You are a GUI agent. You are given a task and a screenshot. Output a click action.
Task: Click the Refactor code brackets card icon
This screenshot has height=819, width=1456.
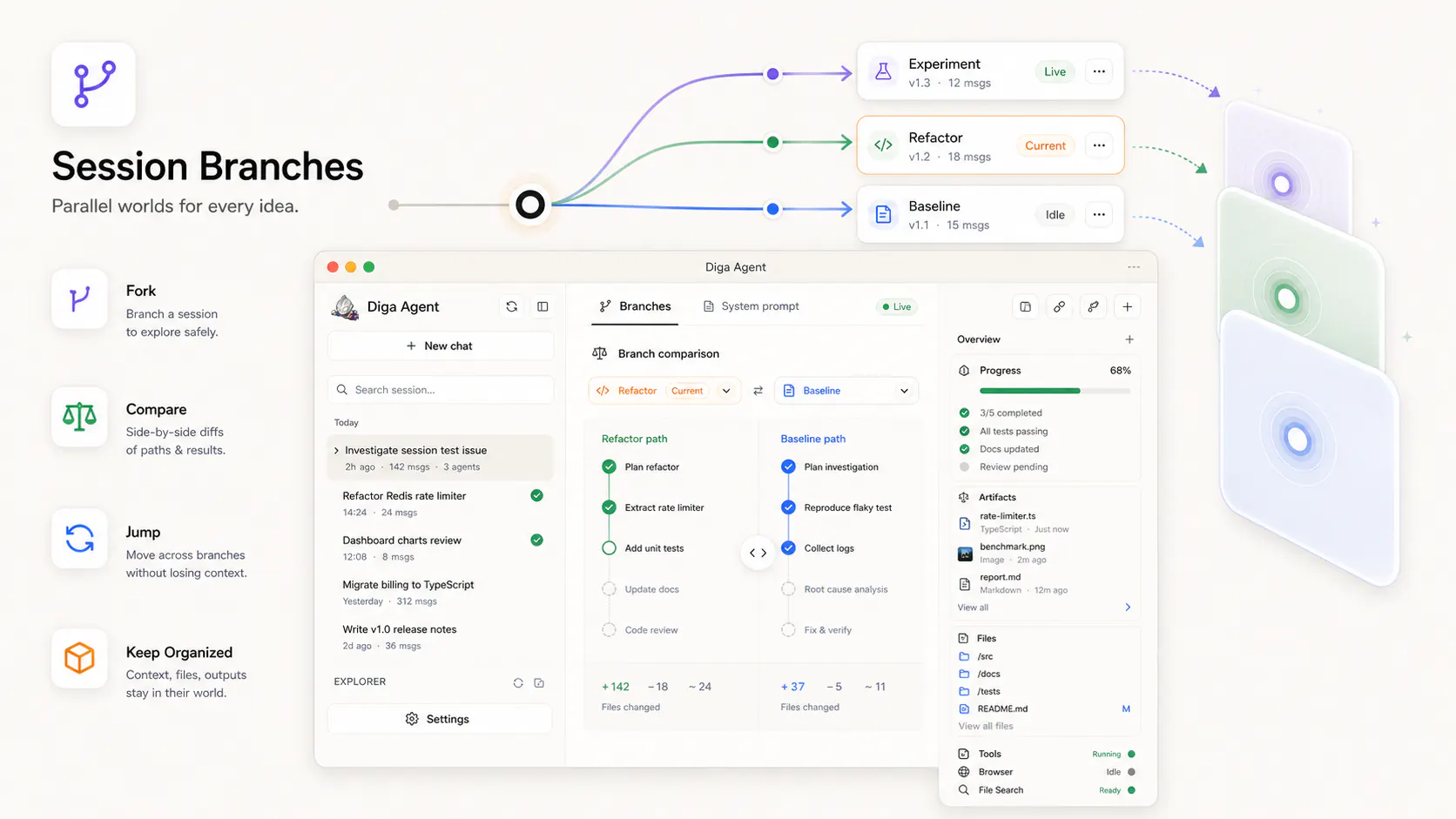883,145
